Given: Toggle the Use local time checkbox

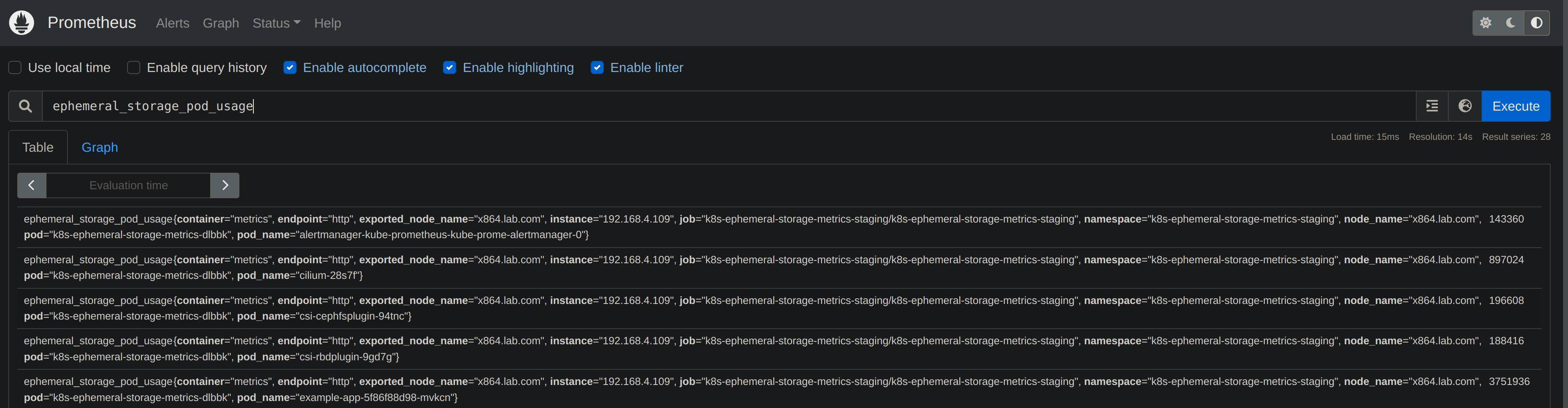Looking at the screenshot, I should 15,67.
